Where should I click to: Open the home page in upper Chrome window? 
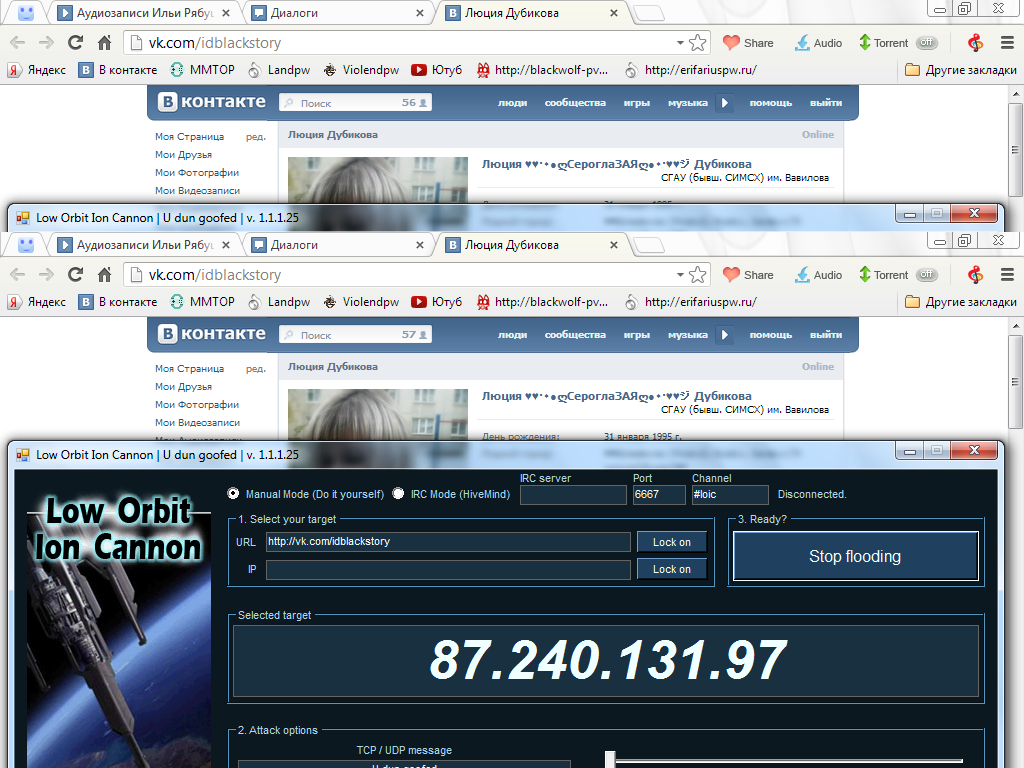[104, 43]
